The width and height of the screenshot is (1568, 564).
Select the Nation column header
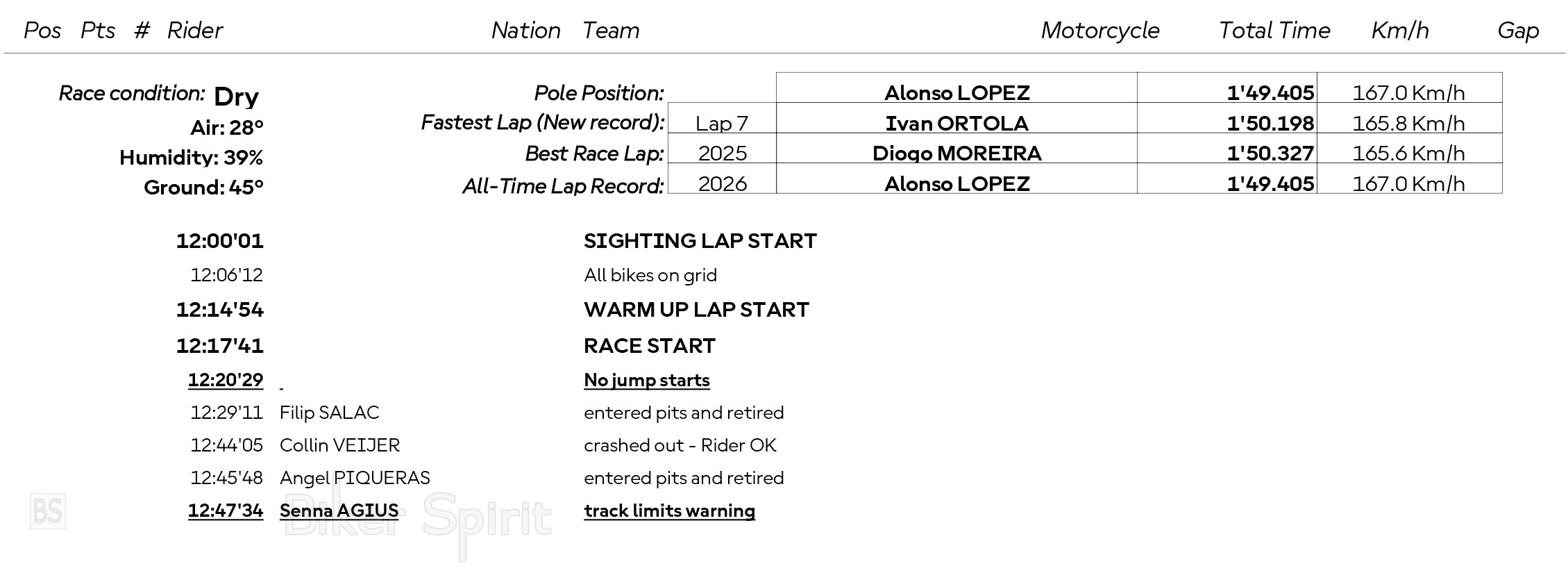tap(526, 31)
